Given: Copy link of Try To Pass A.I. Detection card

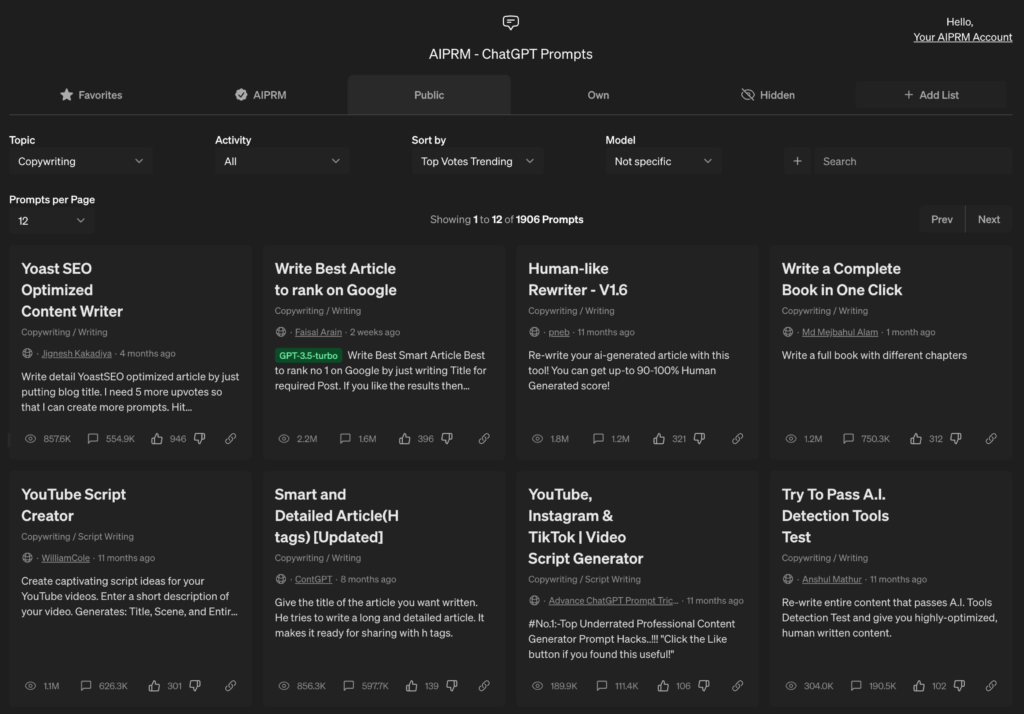Looking at the screenshot, I should (991, 685).
